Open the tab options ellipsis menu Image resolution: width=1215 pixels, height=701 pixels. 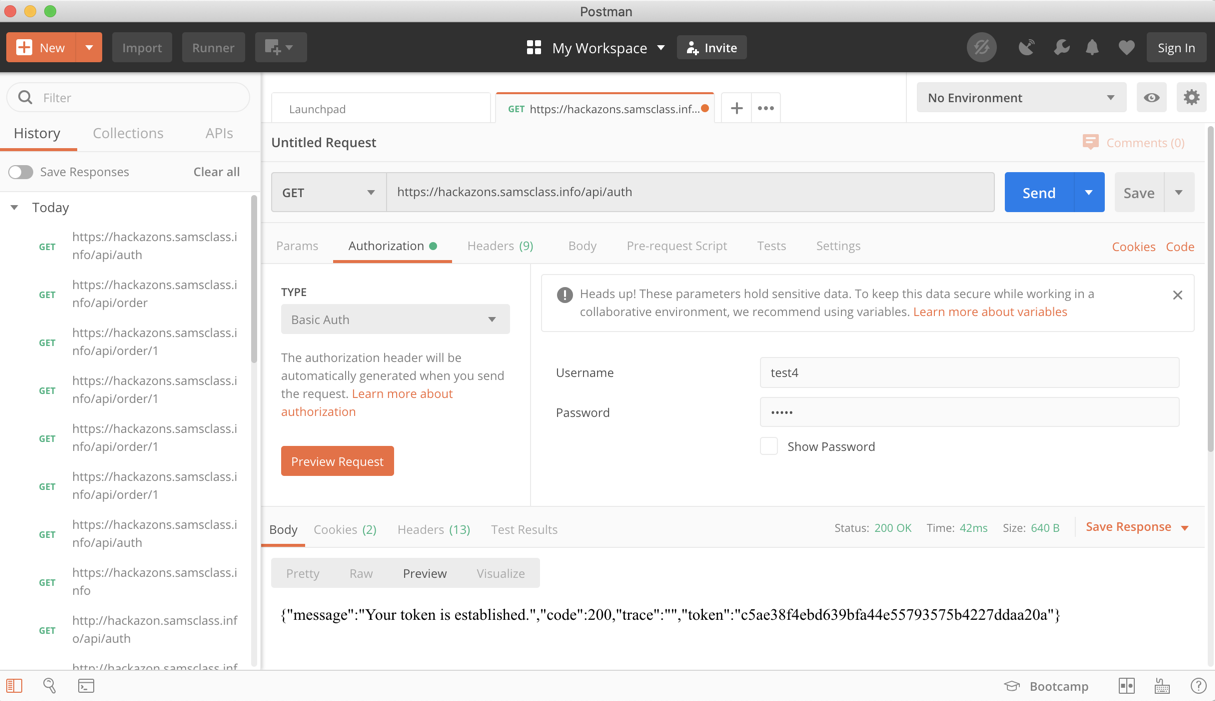point(766,108)
